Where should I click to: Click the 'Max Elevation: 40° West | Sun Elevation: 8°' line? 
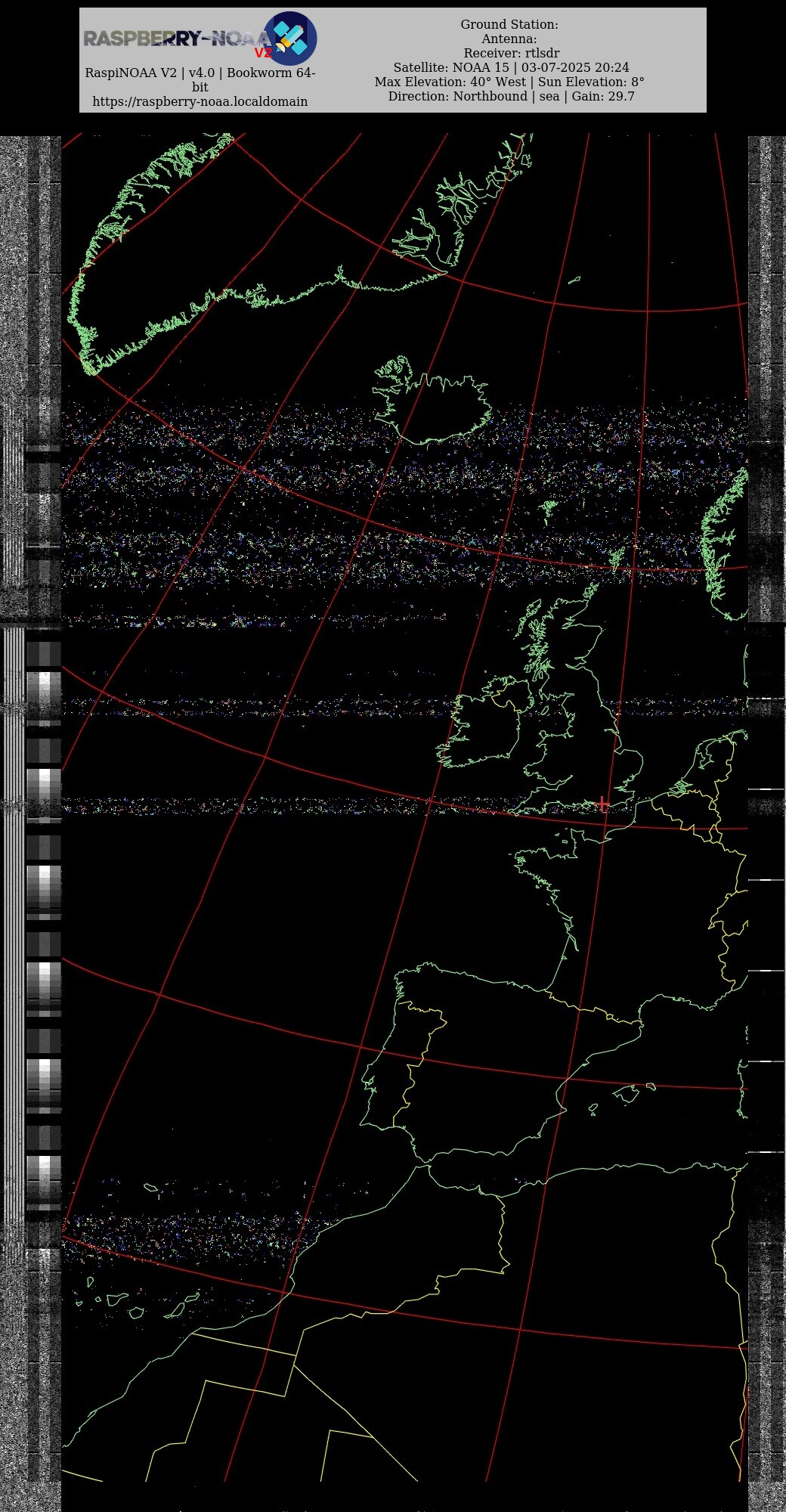pyautogui.click(x=509, y=82)
